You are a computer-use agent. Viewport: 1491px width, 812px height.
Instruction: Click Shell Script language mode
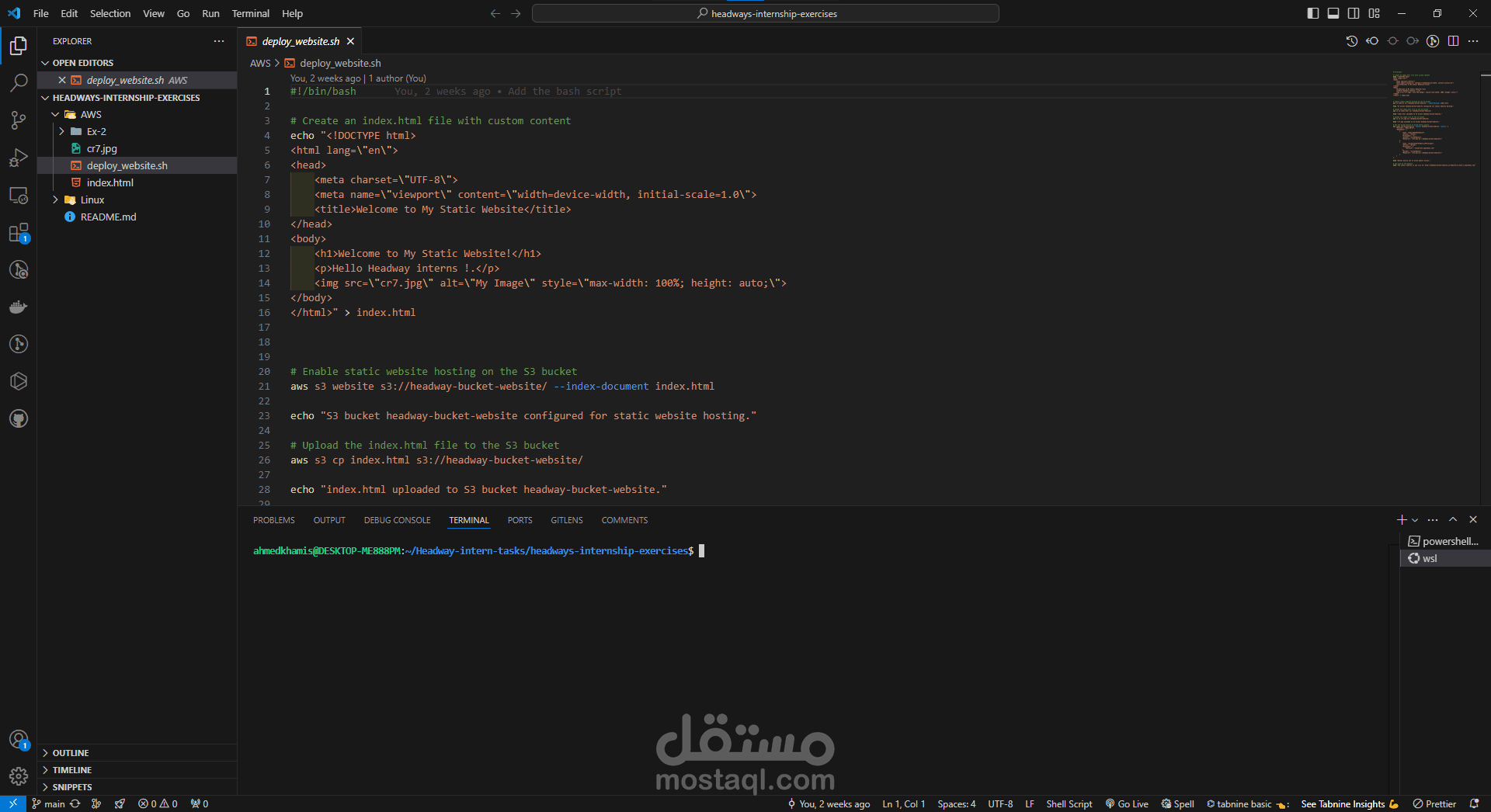tap(1069, 803)
